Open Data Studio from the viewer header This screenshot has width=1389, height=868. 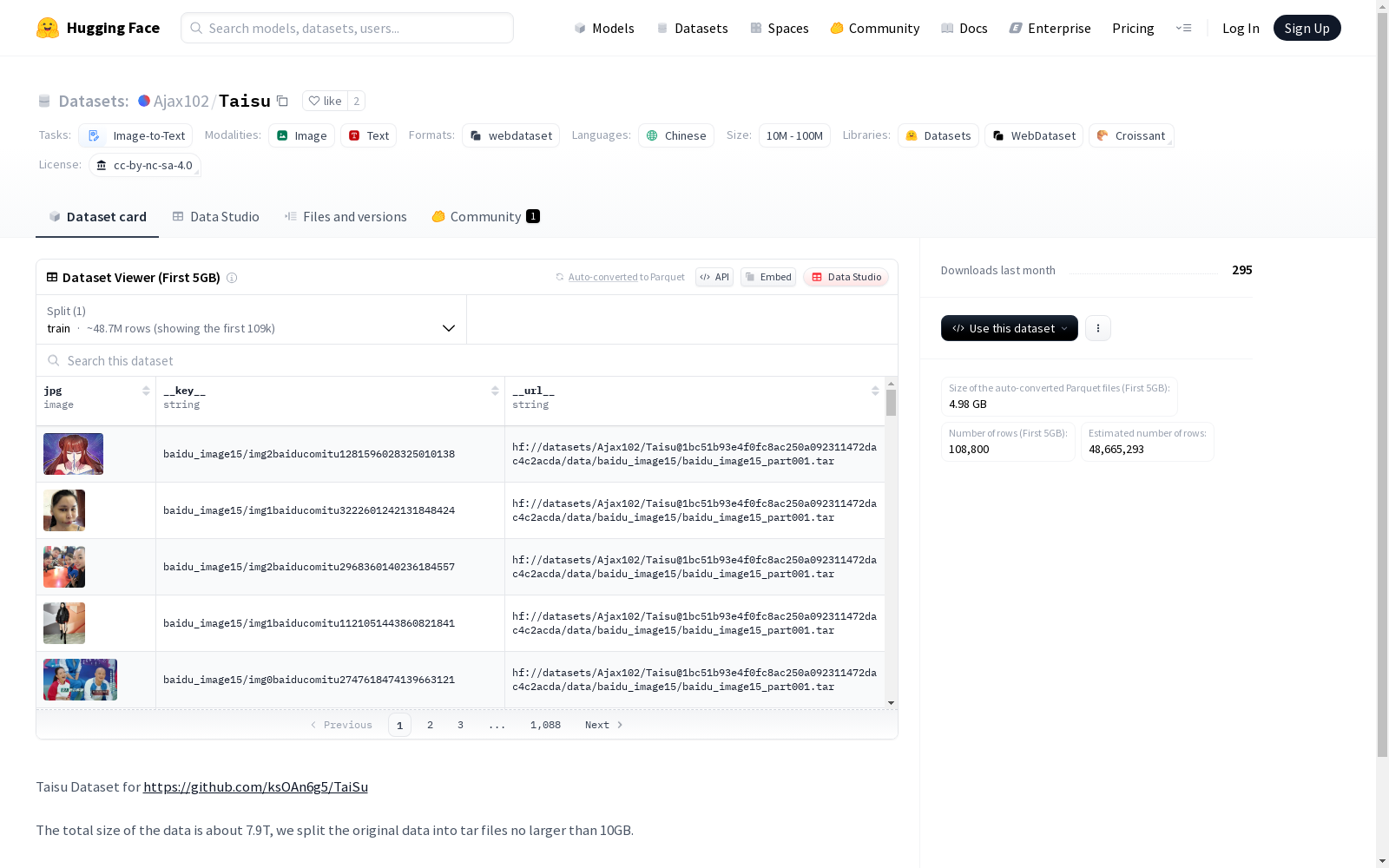846,277
